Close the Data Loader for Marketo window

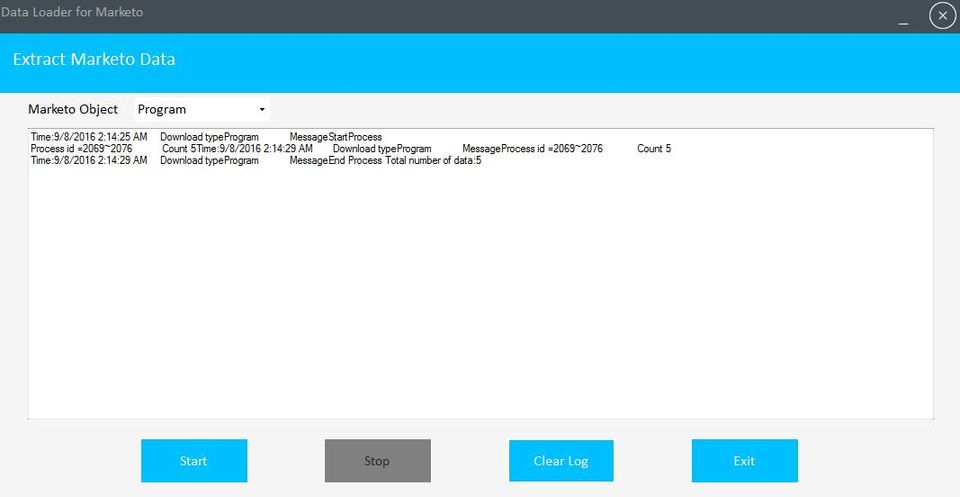click(x=942, y=16)
